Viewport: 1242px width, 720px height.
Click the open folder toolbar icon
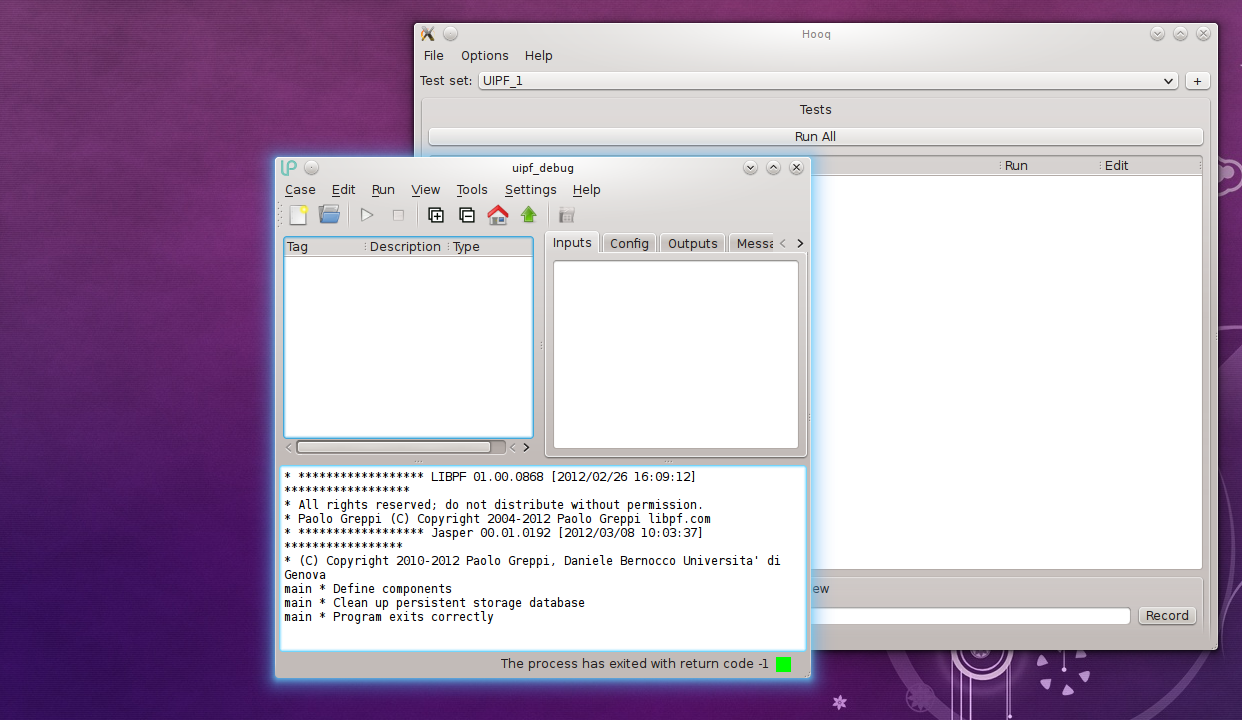(x=329, y=215)
